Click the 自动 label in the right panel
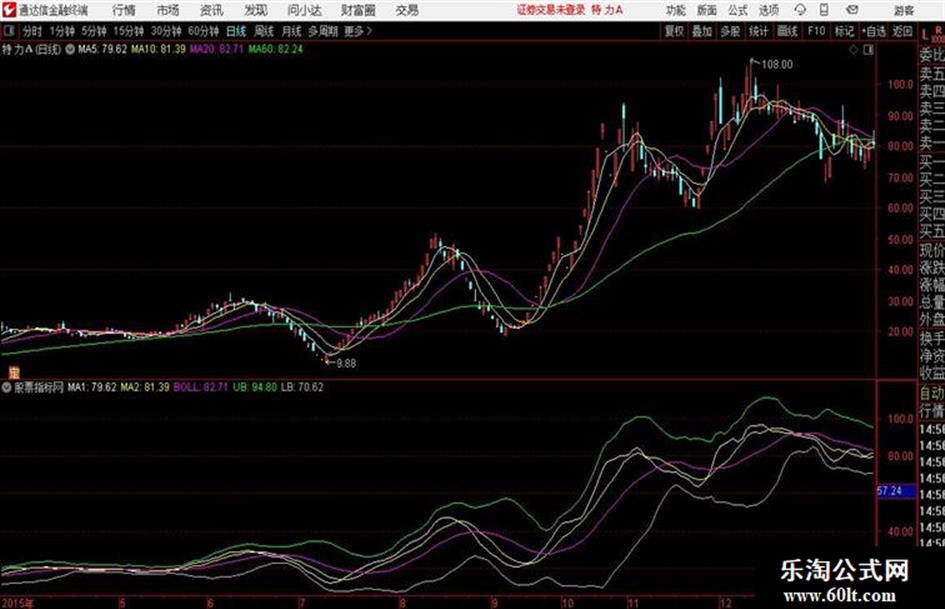This screenshot has height=609, width=945. 932,394
